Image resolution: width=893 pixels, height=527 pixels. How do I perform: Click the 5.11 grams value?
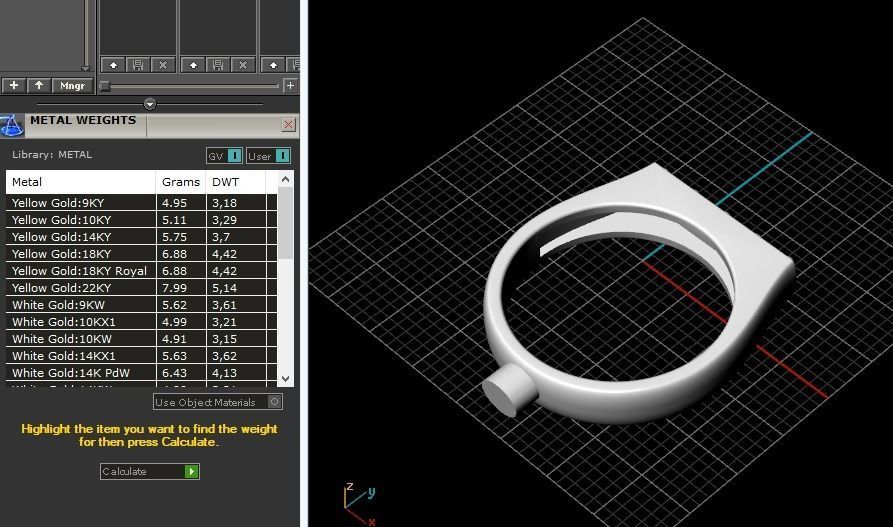(174, 220)
